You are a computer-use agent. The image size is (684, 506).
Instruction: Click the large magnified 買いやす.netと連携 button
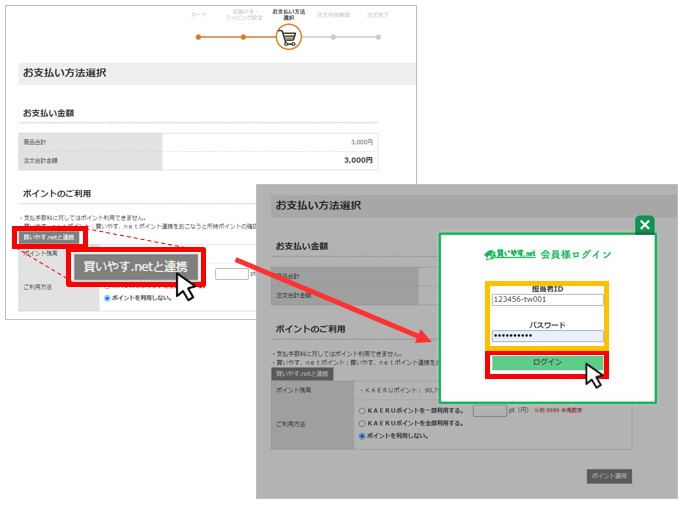click(x=135, y=267)
